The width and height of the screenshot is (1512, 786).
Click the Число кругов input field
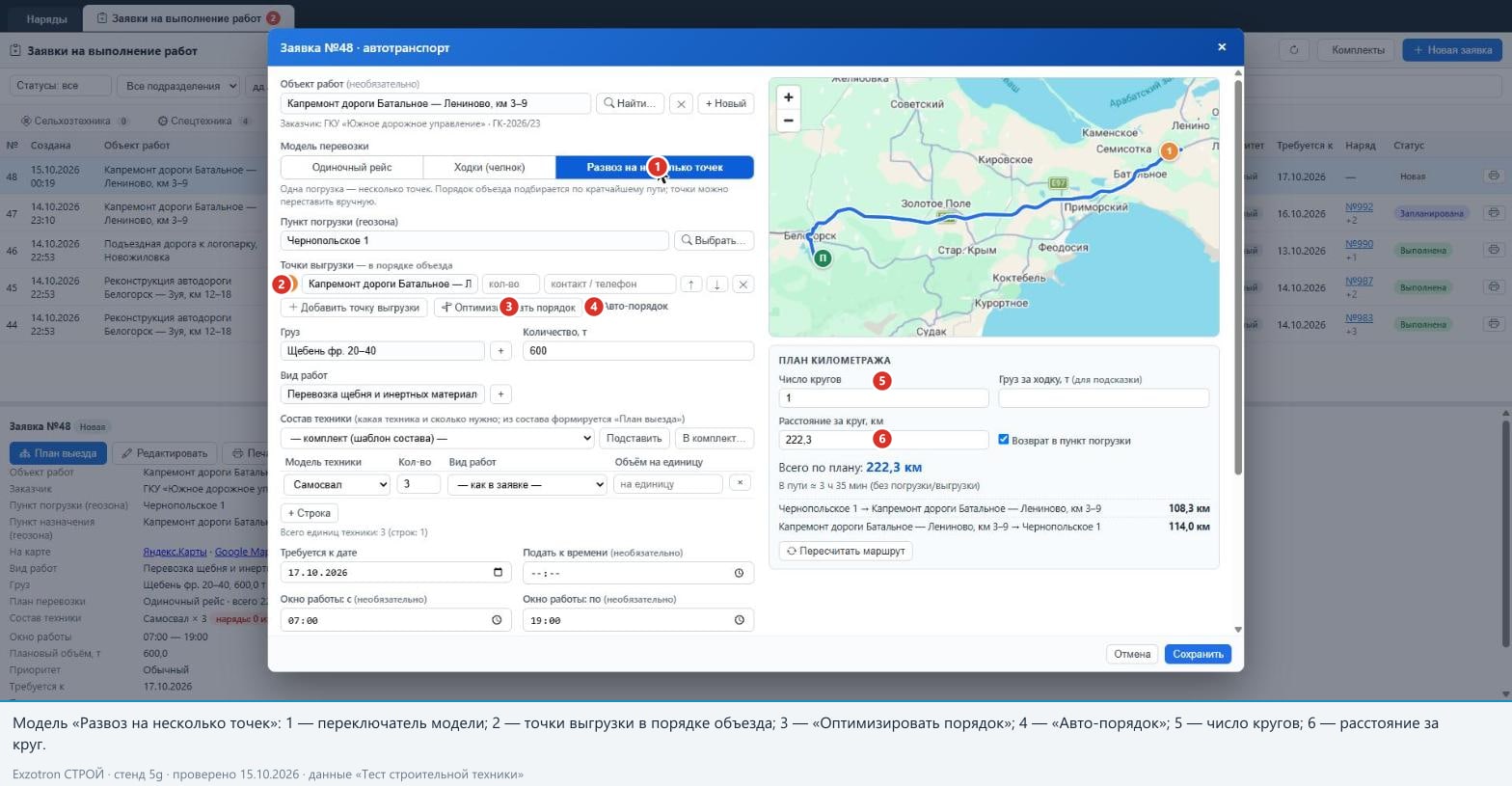coord(883,398)
